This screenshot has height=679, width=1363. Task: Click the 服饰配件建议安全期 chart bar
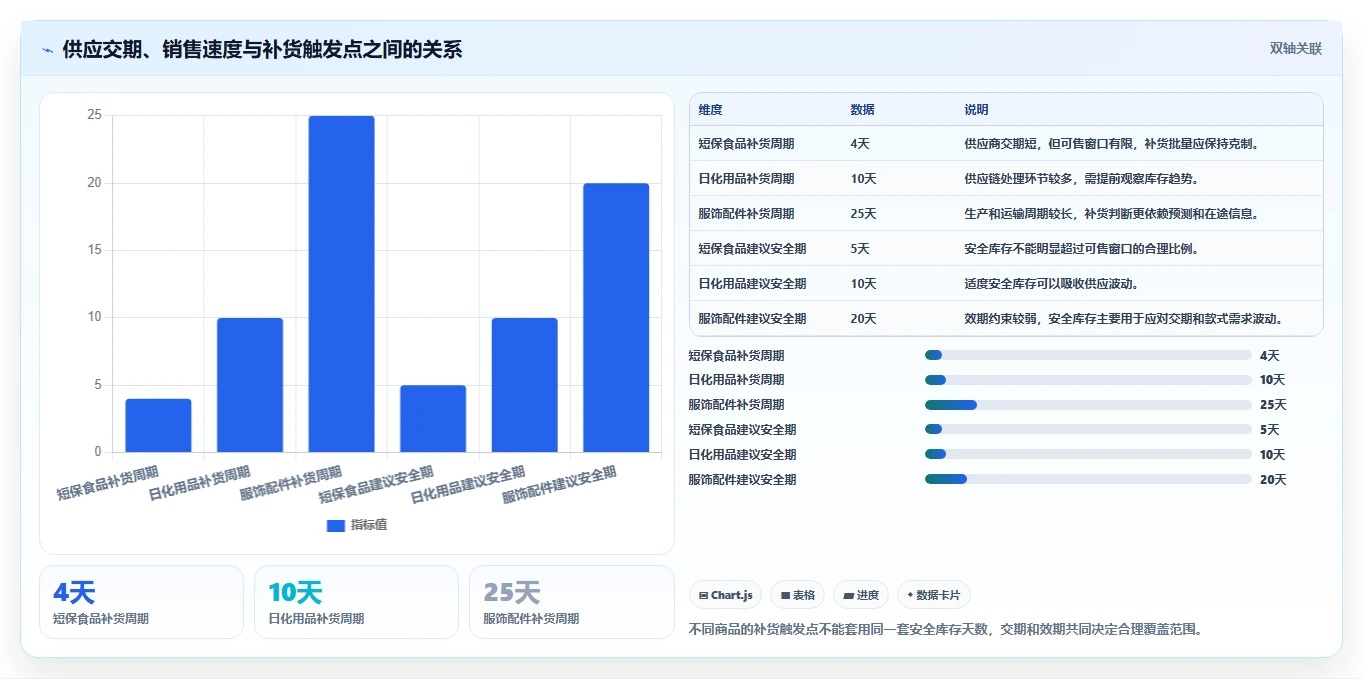tap(616, 318)
